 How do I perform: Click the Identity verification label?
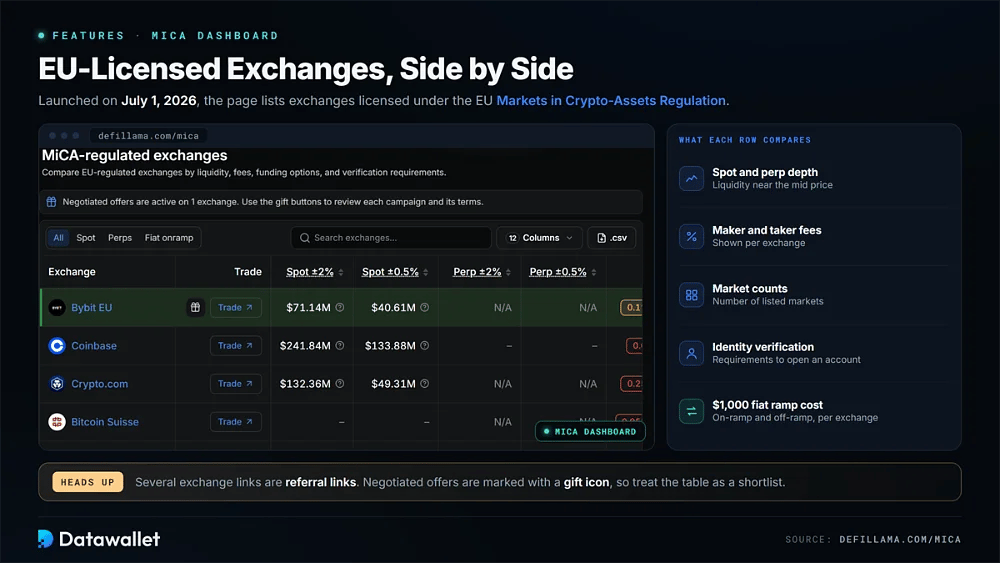coord(763,347)
